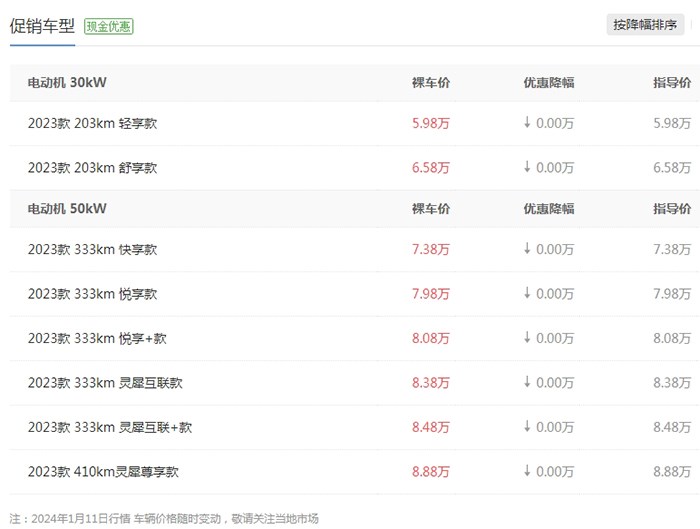
Task: Click the down arrow icon in 灵犀互联款 row
Action: 527,382
